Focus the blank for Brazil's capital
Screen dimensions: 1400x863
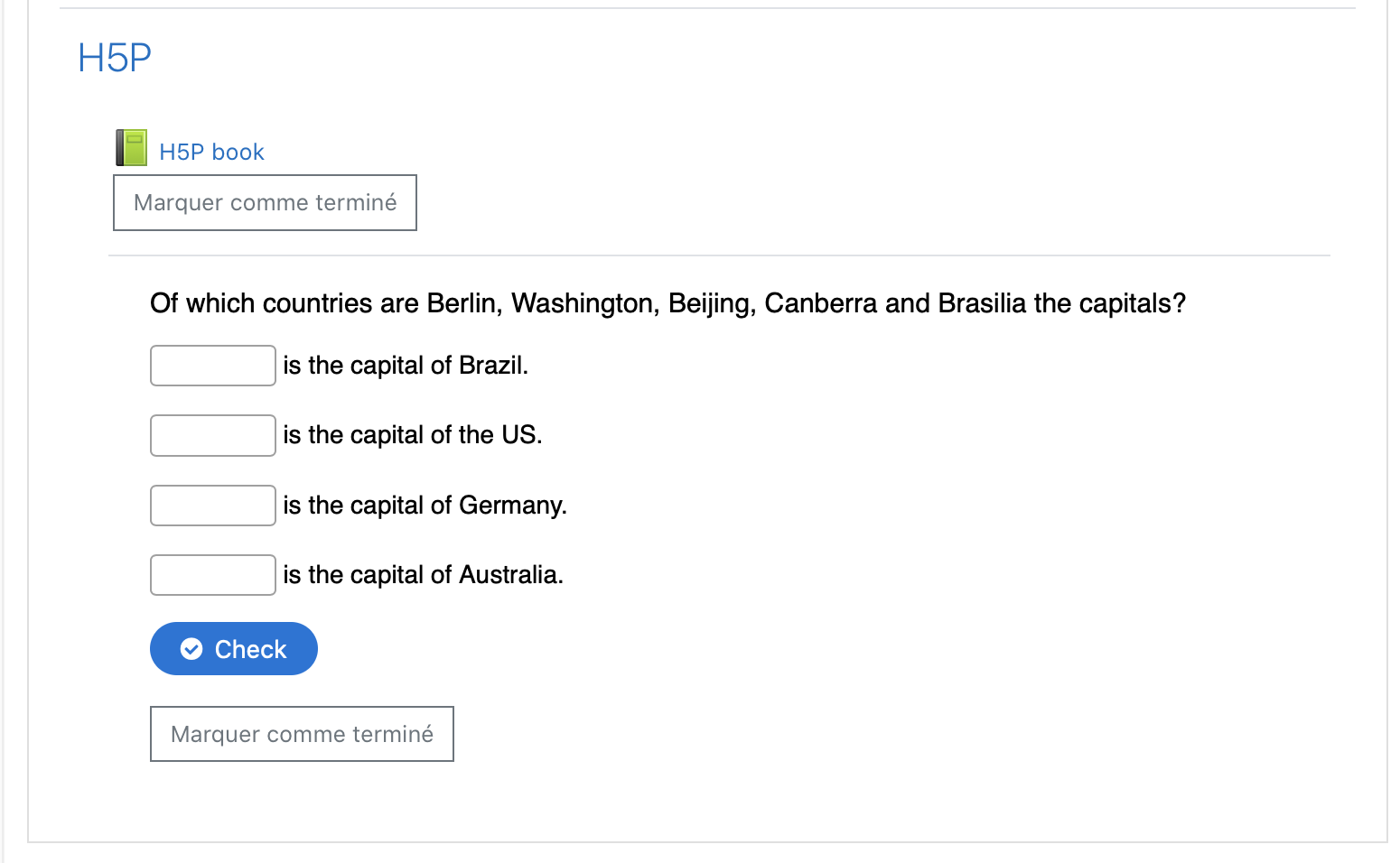213,366
